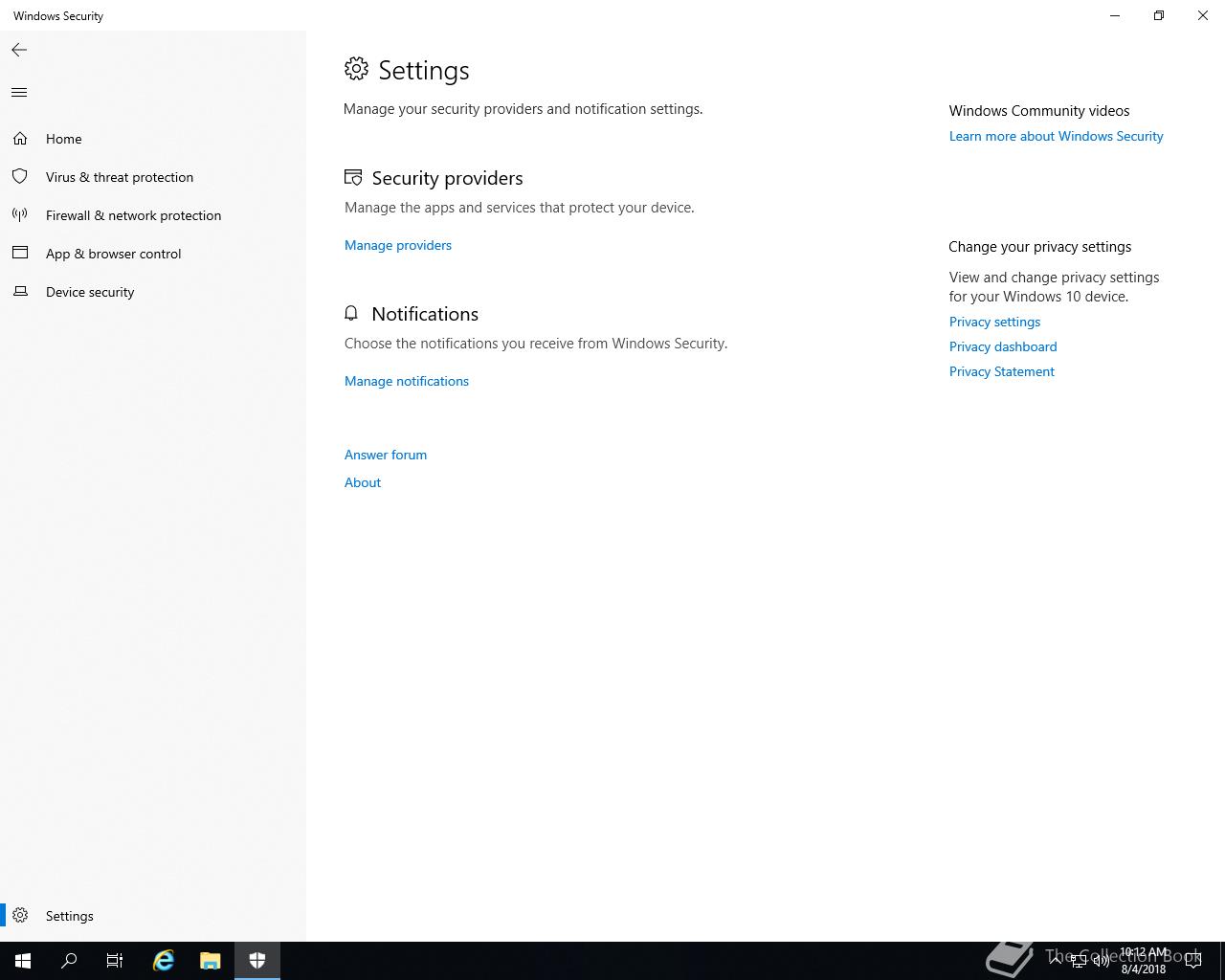This screenshot has height=980, width=1225.
Task: Restore down the Windows Security window
Action: coord(1159,15)
